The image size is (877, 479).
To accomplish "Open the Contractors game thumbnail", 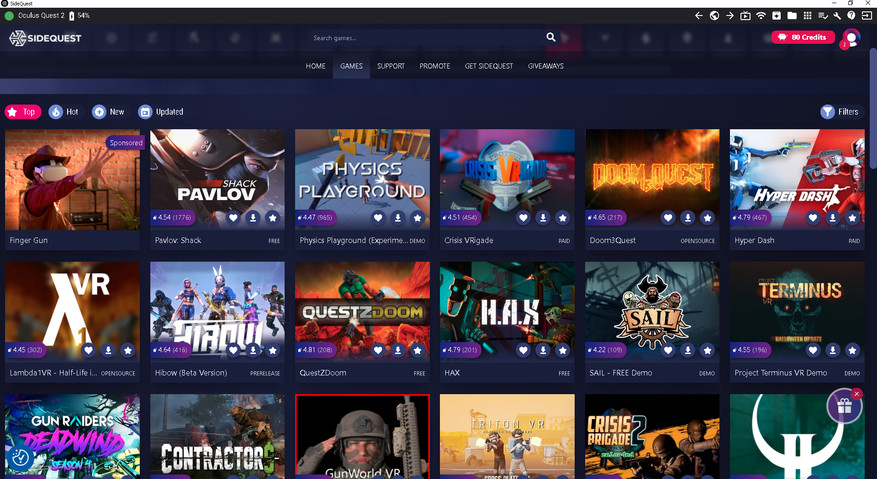I will [x=217, y=436].
